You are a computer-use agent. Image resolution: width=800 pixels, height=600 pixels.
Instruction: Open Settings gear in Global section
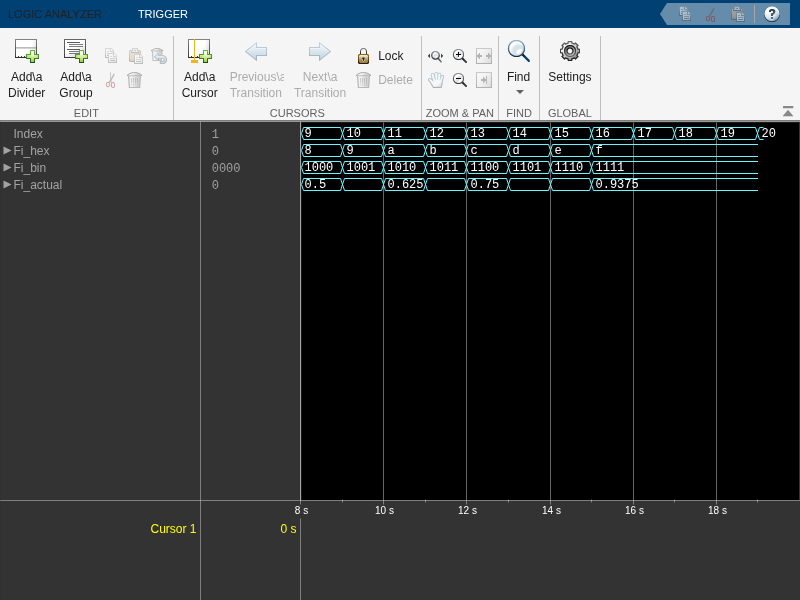click(569, 51)
